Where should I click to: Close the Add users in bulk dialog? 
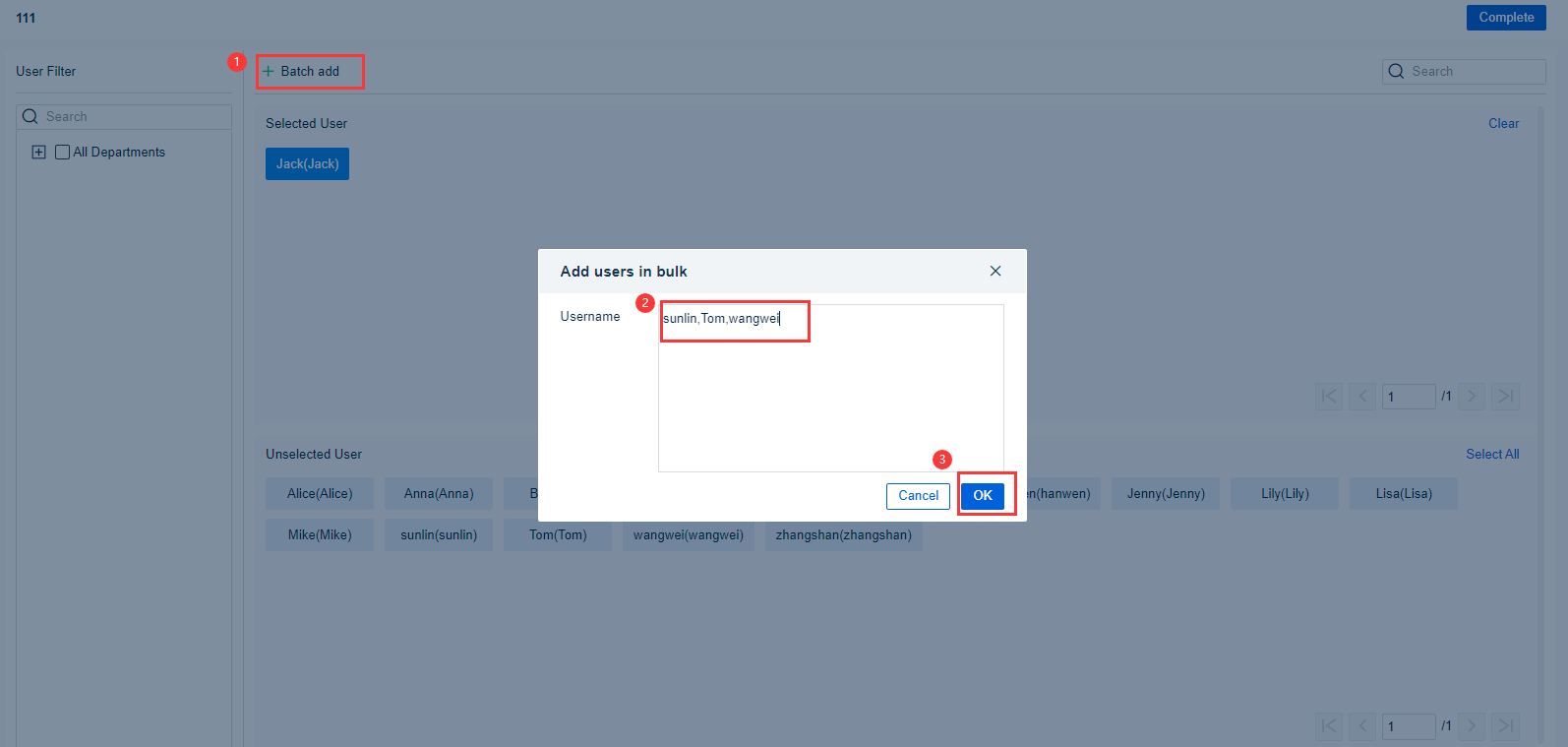coord(995,271)
